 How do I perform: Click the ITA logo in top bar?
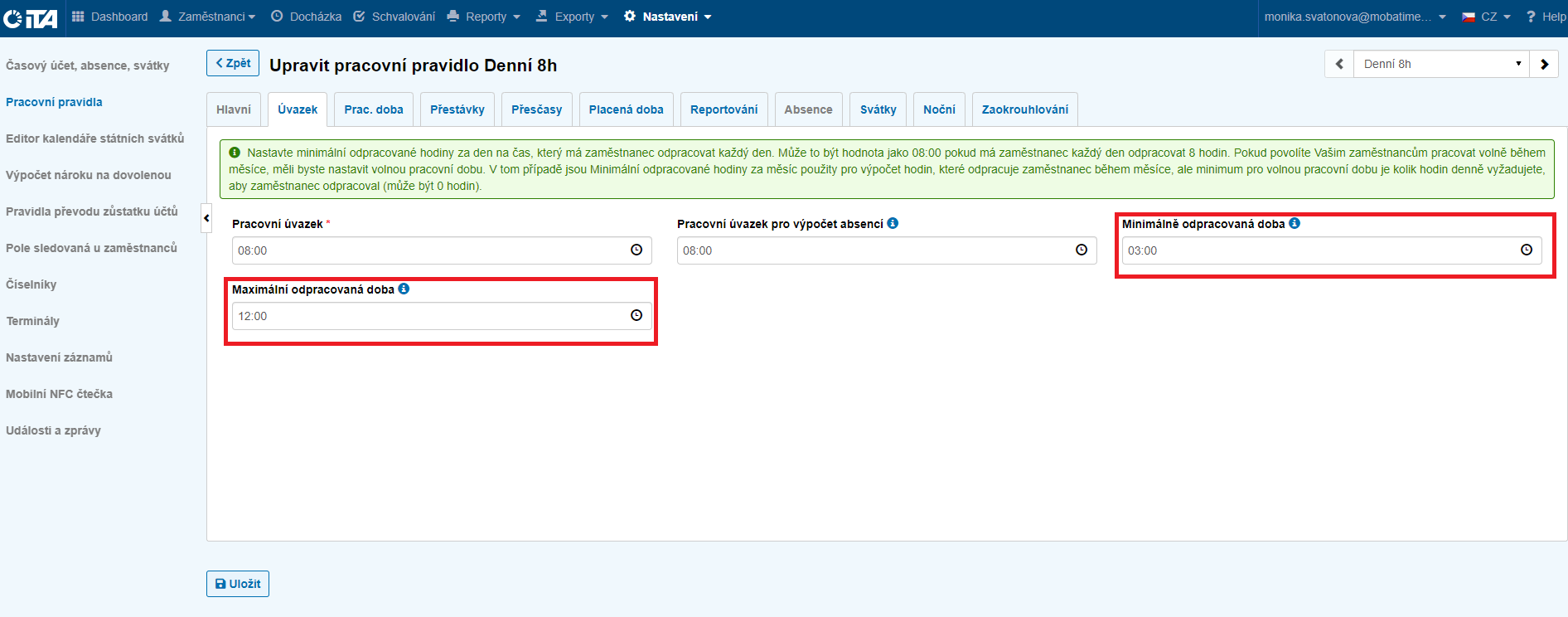[x=31, y=17]
